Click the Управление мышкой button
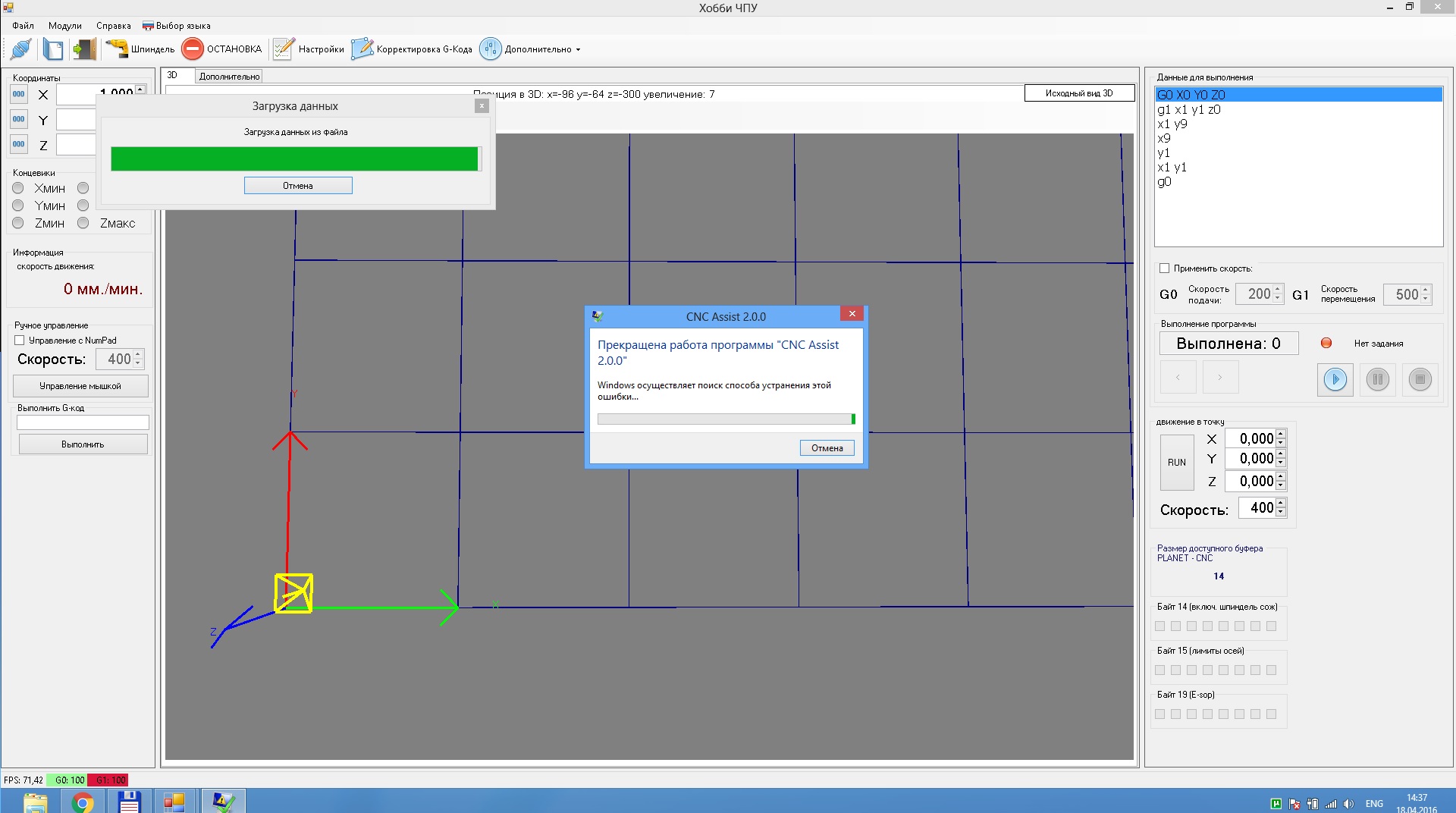This screenshot has width=1456, height=813. 80,386
